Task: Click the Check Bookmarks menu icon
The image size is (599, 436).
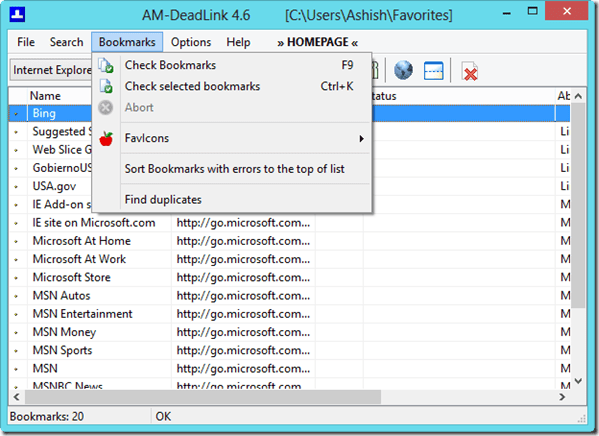Action: (106, 65)
